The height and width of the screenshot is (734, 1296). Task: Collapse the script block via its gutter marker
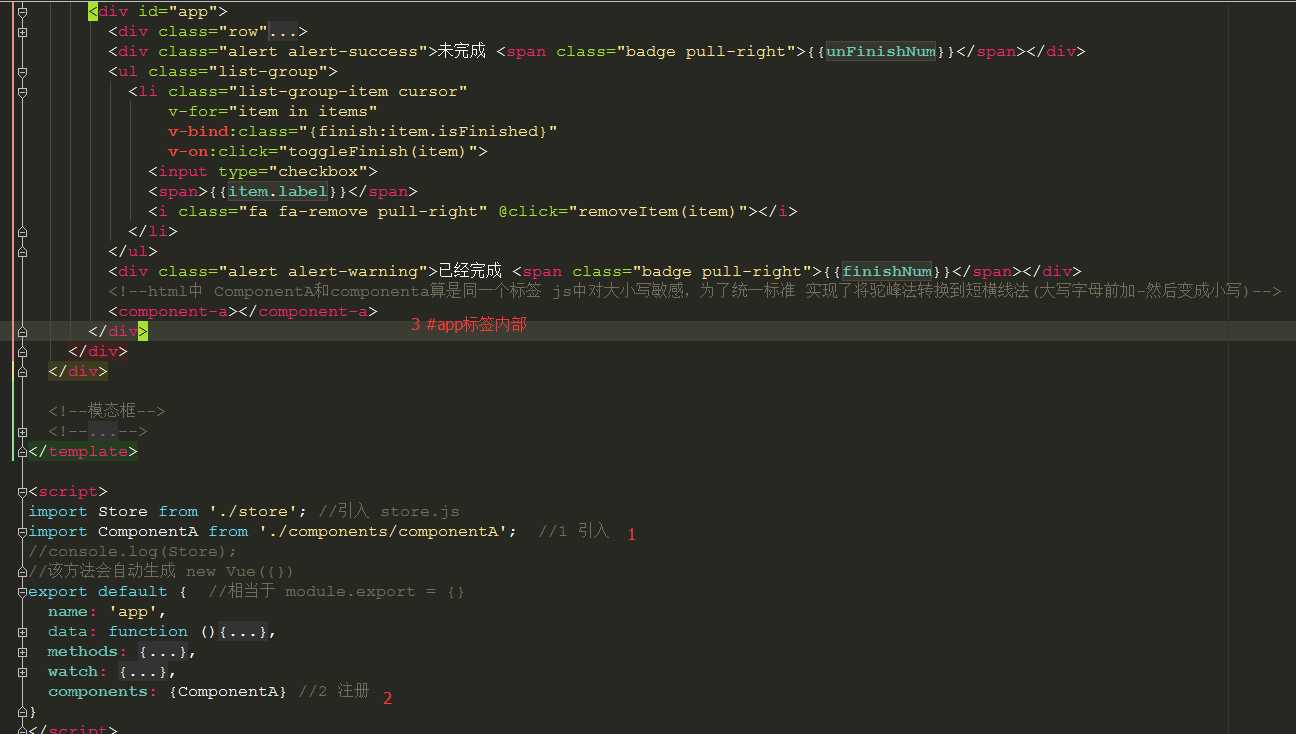pyautogui.click(x=22, y=492)
